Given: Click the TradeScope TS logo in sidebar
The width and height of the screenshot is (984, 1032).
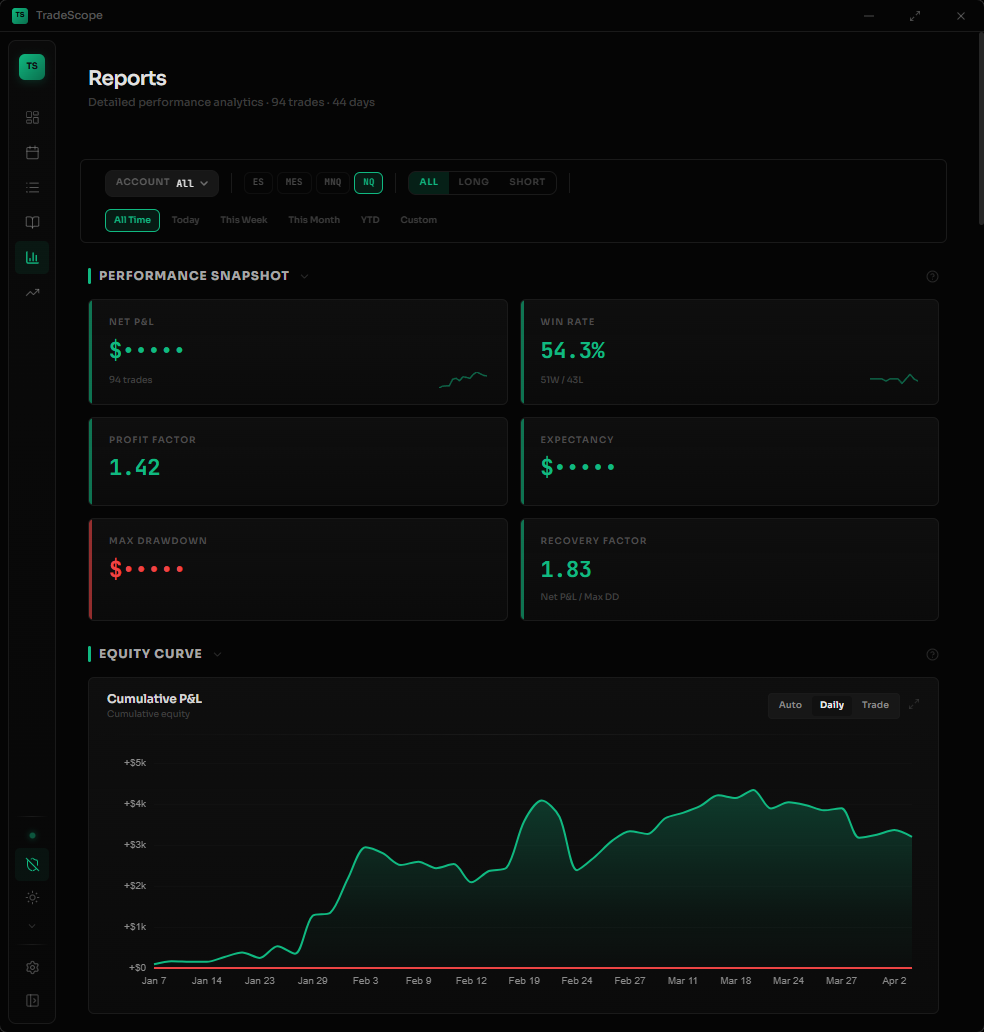Looking at the screenshot, I should pos(32,66).
